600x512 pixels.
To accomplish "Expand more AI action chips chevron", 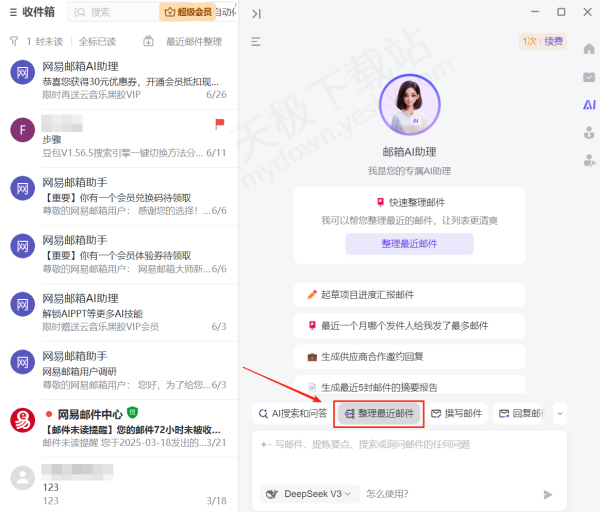I will point(559,413).
